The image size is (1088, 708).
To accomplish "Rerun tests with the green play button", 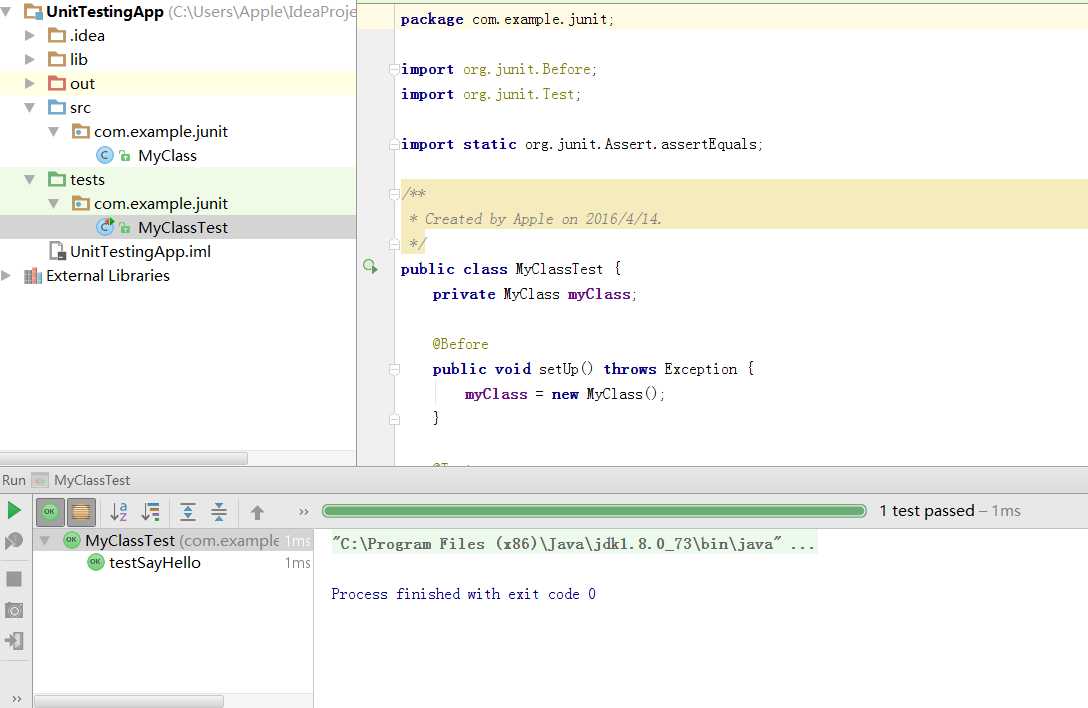I will 14,511.
